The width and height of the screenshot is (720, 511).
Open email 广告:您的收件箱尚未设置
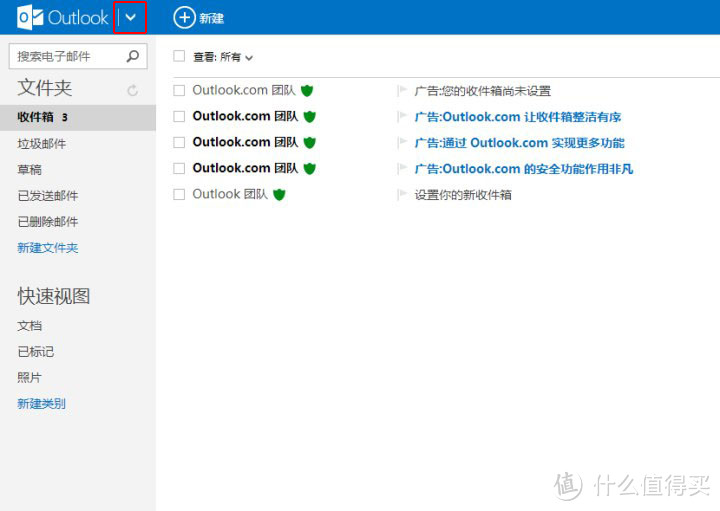click(483, 91)
